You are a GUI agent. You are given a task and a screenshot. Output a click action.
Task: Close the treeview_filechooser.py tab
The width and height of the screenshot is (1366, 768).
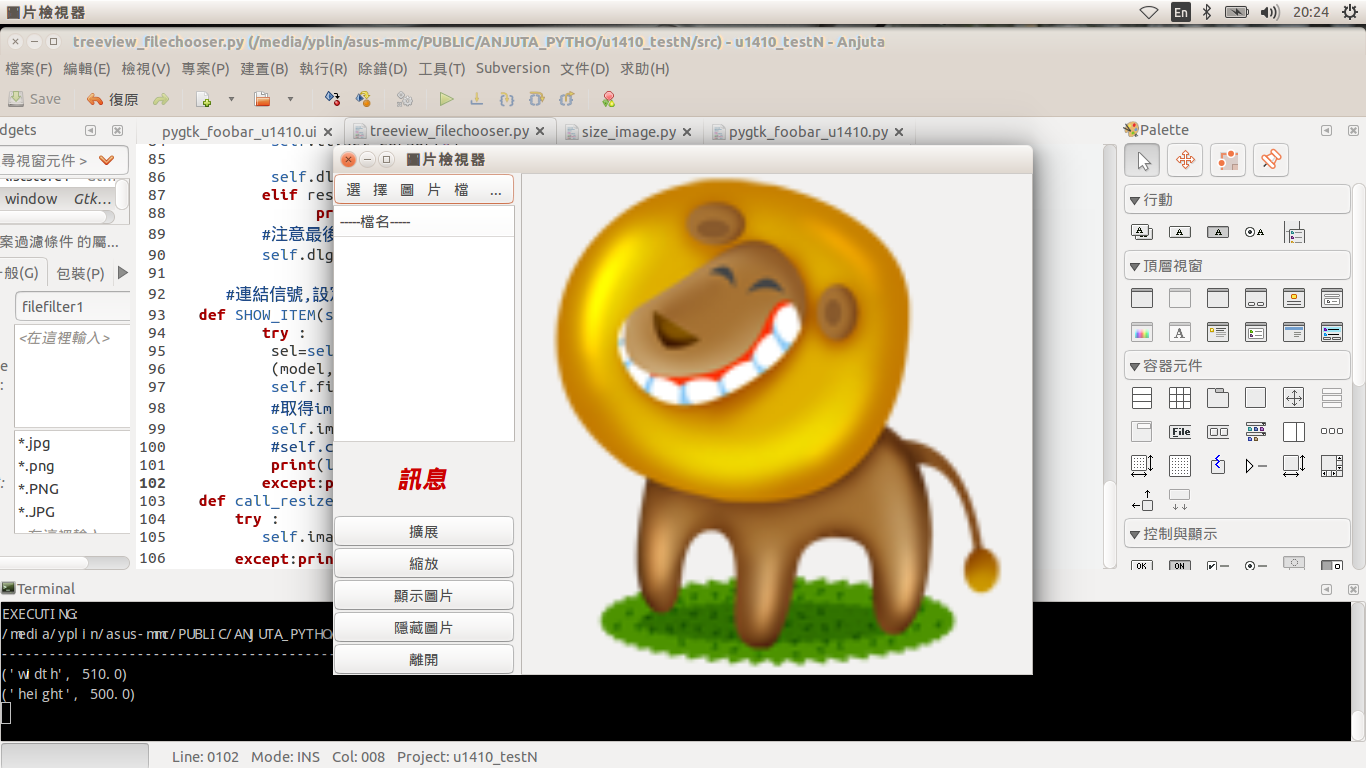540,131
